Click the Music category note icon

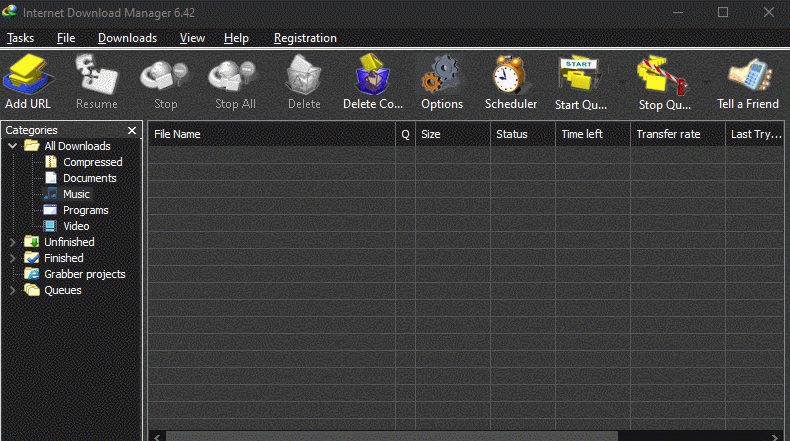pyautogui.click(x=51, y=194)
